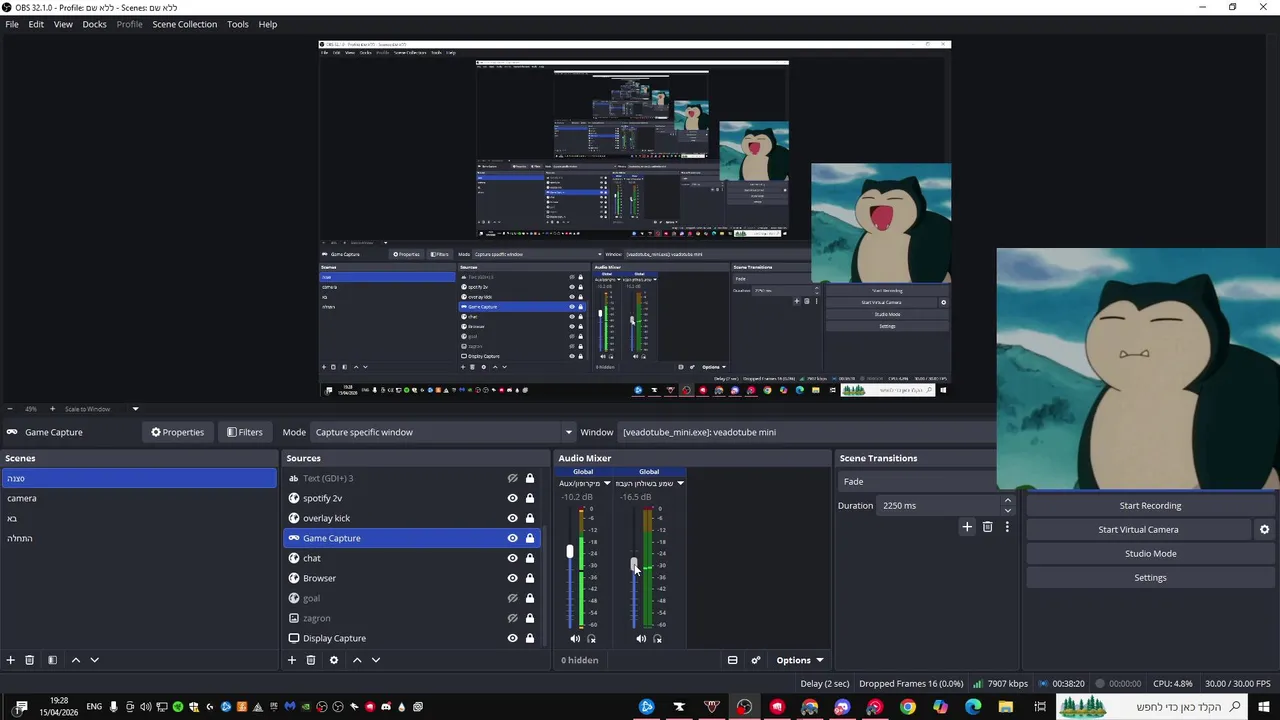Open transition properties three-dot menu
Viewport: 1280px width, 720px height.
point(1007,527)
